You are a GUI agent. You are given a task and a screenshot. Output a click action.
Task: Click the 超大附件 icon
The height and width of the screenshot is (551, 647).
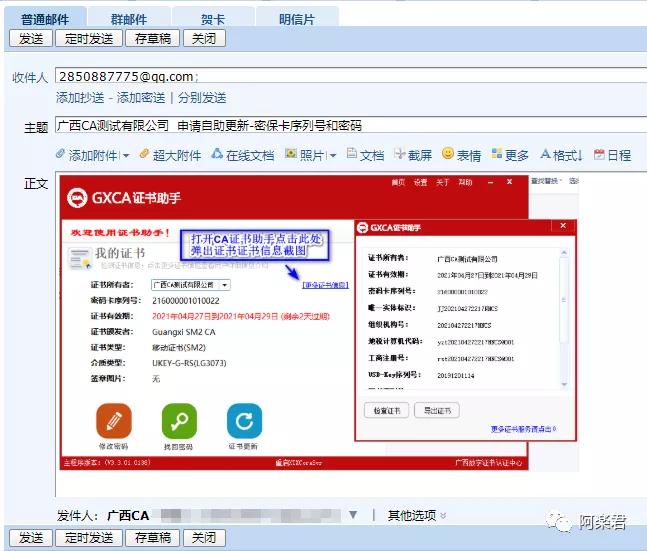coord(144,154)
